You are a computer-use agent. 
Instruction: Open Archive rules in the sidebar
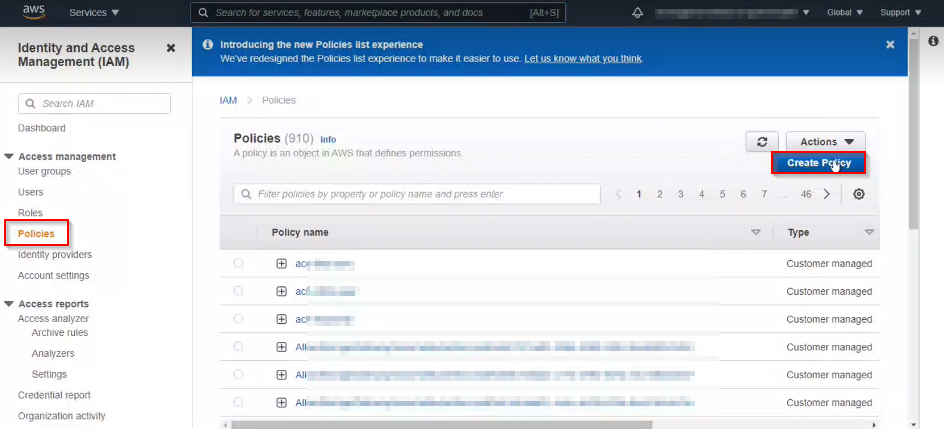60,333
